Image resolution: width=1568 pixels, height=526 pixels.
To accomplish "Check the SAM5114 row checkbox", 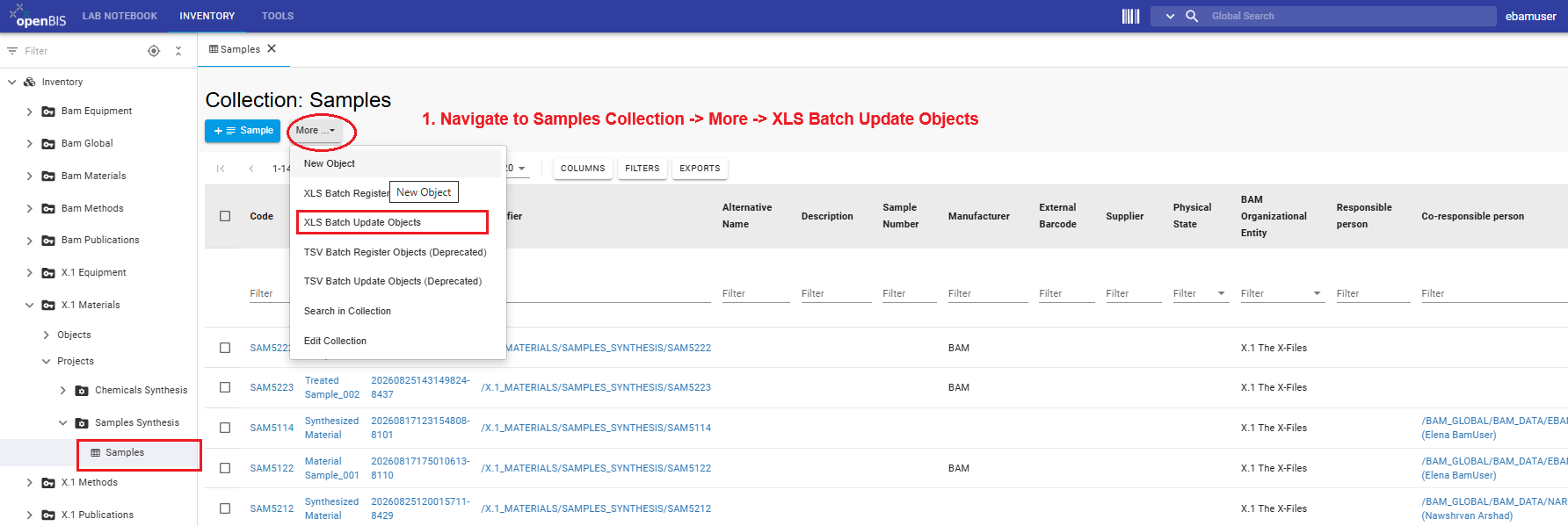I will [x=225, y=428].
